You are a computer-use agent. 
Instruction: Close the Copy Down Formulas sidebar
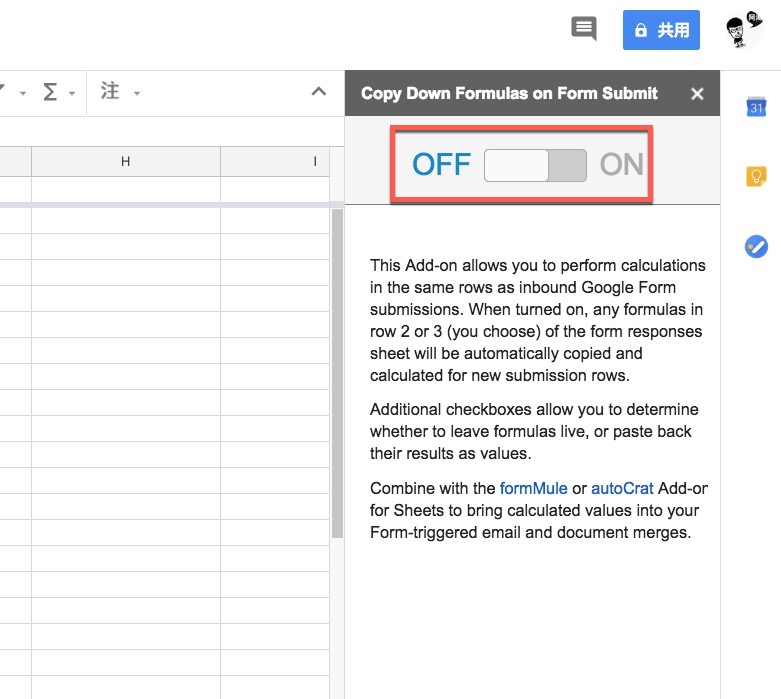click(x=698, y=94)
